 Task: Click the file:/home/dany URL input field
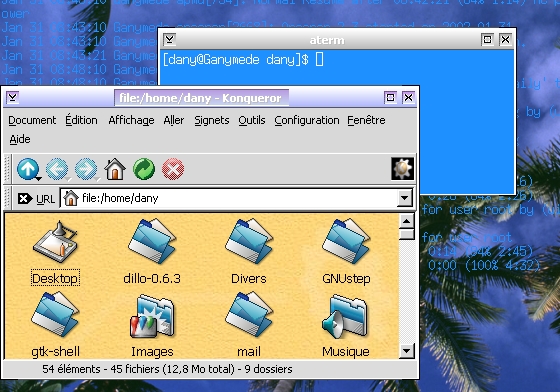[229, 198]
